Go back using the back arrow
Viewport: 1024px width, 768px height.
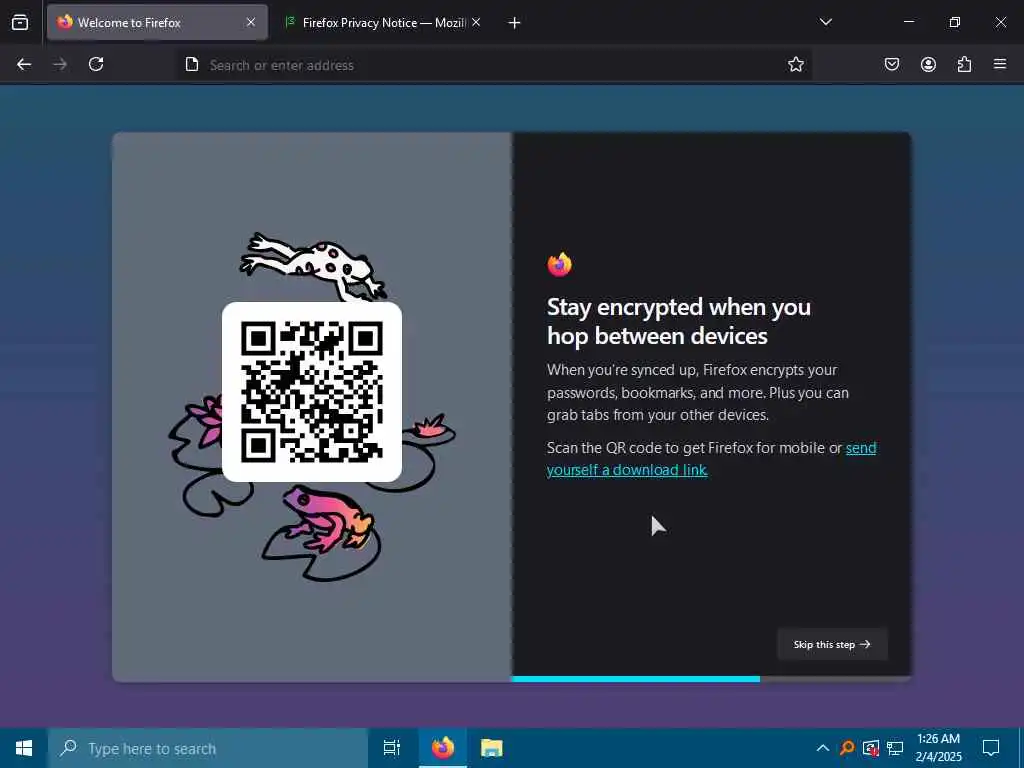[x=24, y=64]
